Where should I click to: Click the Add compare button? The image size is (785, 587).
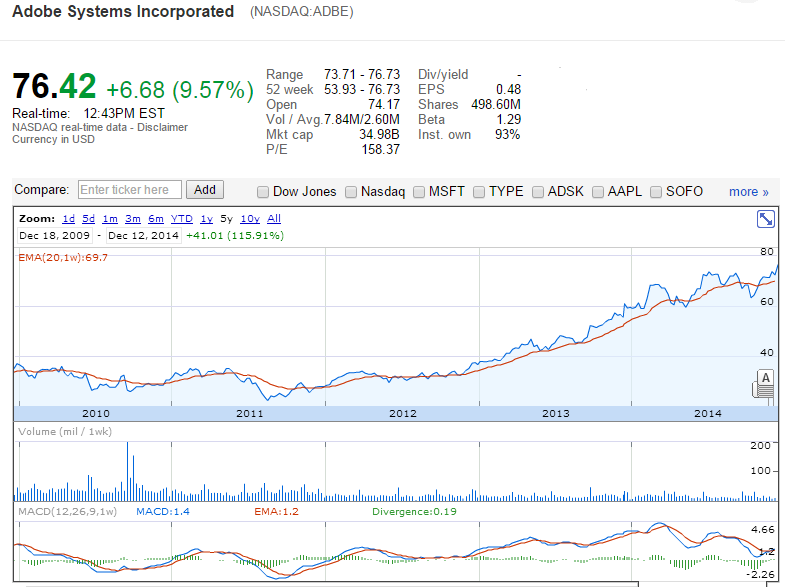click(x=205, y=190)
